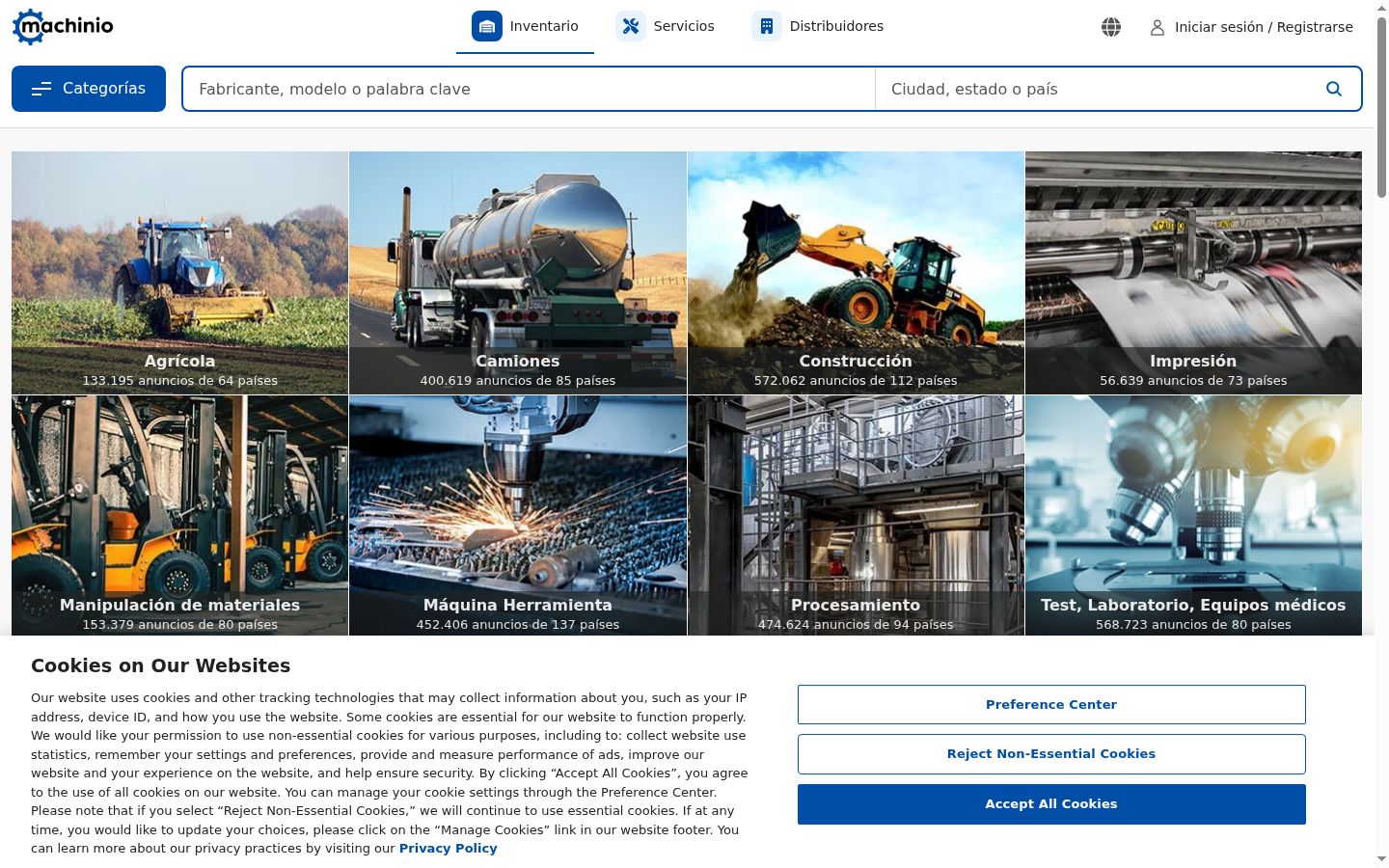The height and width of the screenshot is (868, 1389).
Task: Open the globe language selector
Action: coord(1111,27)
